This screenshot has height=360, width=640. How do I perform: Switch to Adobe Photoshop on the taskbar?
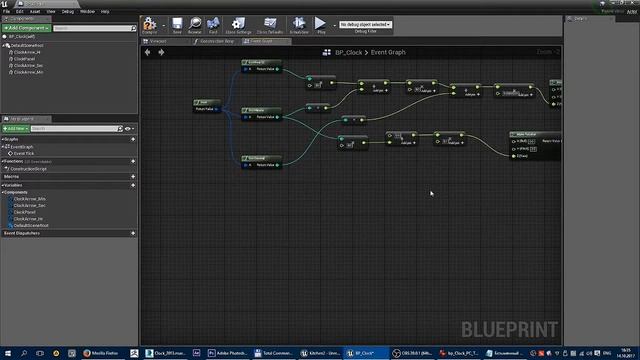[227, 353]
